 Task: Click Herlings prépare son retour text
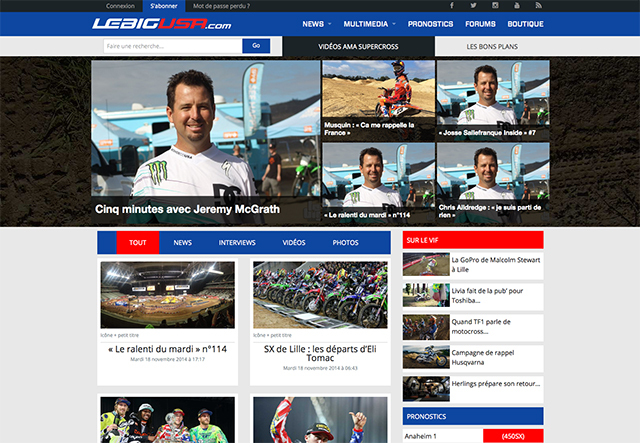click(496, 384)
